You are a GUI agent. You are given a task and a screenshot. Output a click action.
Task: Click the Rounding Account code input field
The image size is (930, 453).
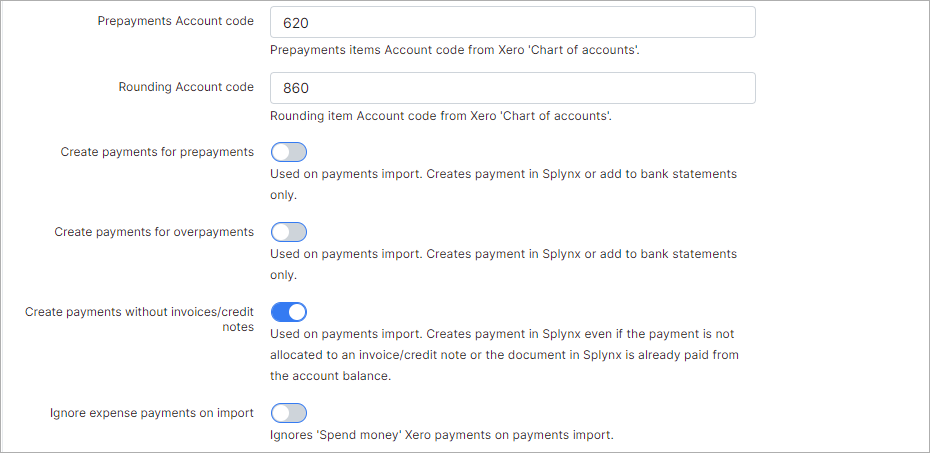pos(512,88)
